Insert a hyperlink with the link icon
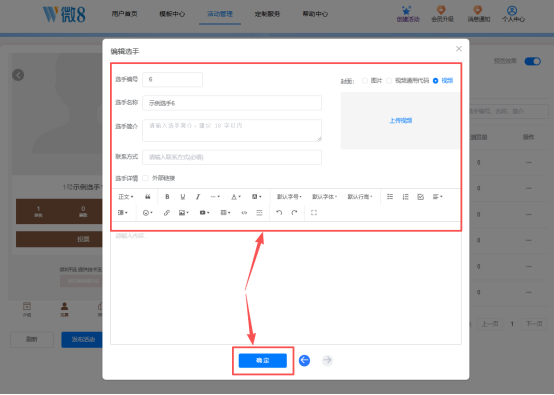This screenshot has width=554, height=395. click(x=167, y=213)
